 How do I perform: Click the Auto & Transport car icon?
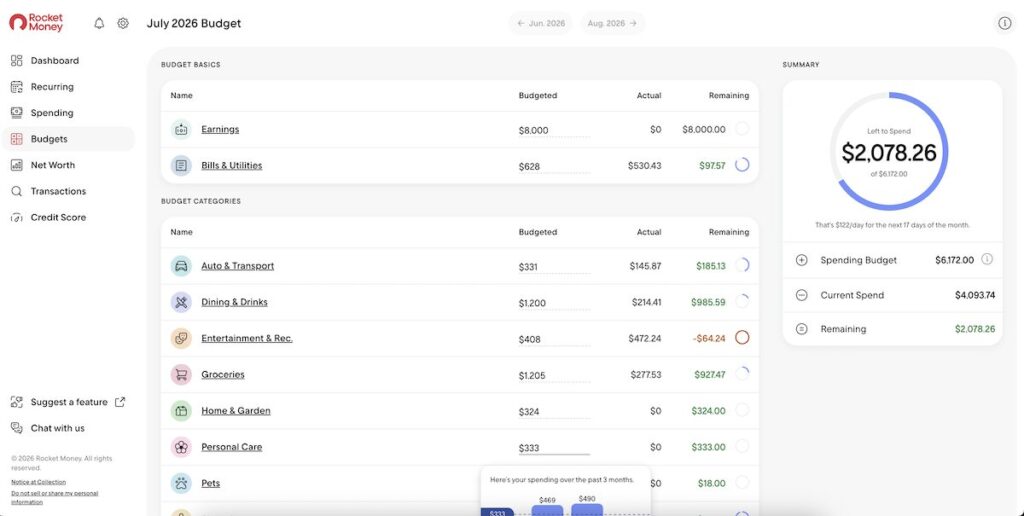(x=182, y=266)
